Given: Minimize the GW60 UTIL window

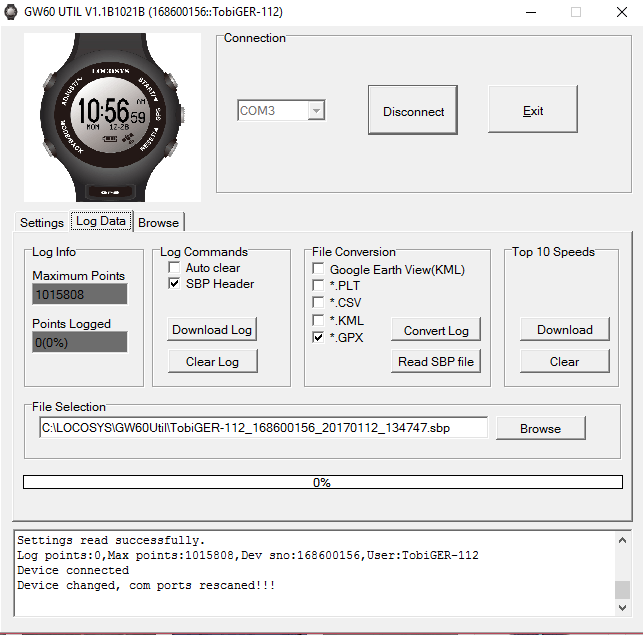Looking at the screenshot, I should (x=531, y=12).
